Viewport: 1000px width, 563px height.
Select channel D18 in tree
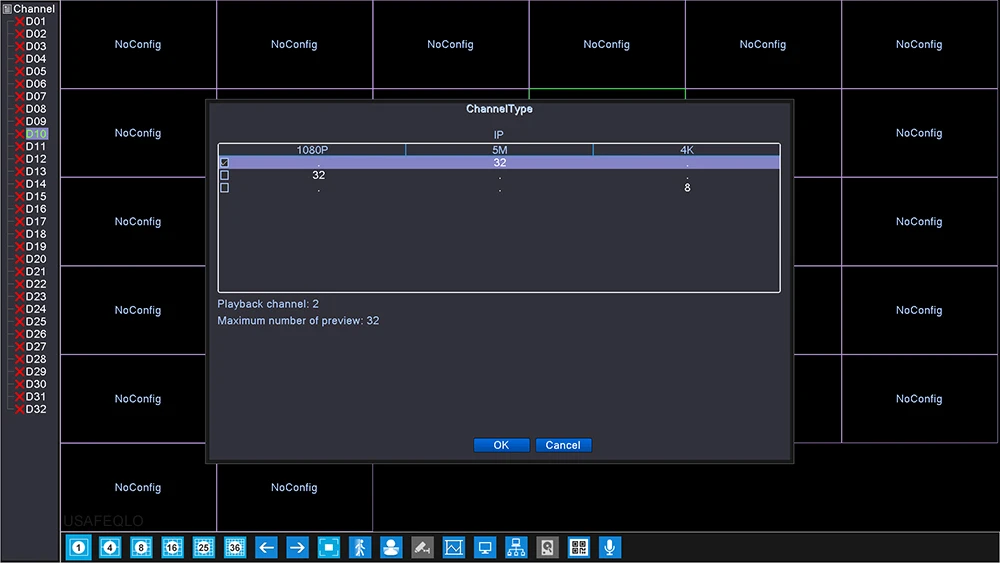click(36, 234)
